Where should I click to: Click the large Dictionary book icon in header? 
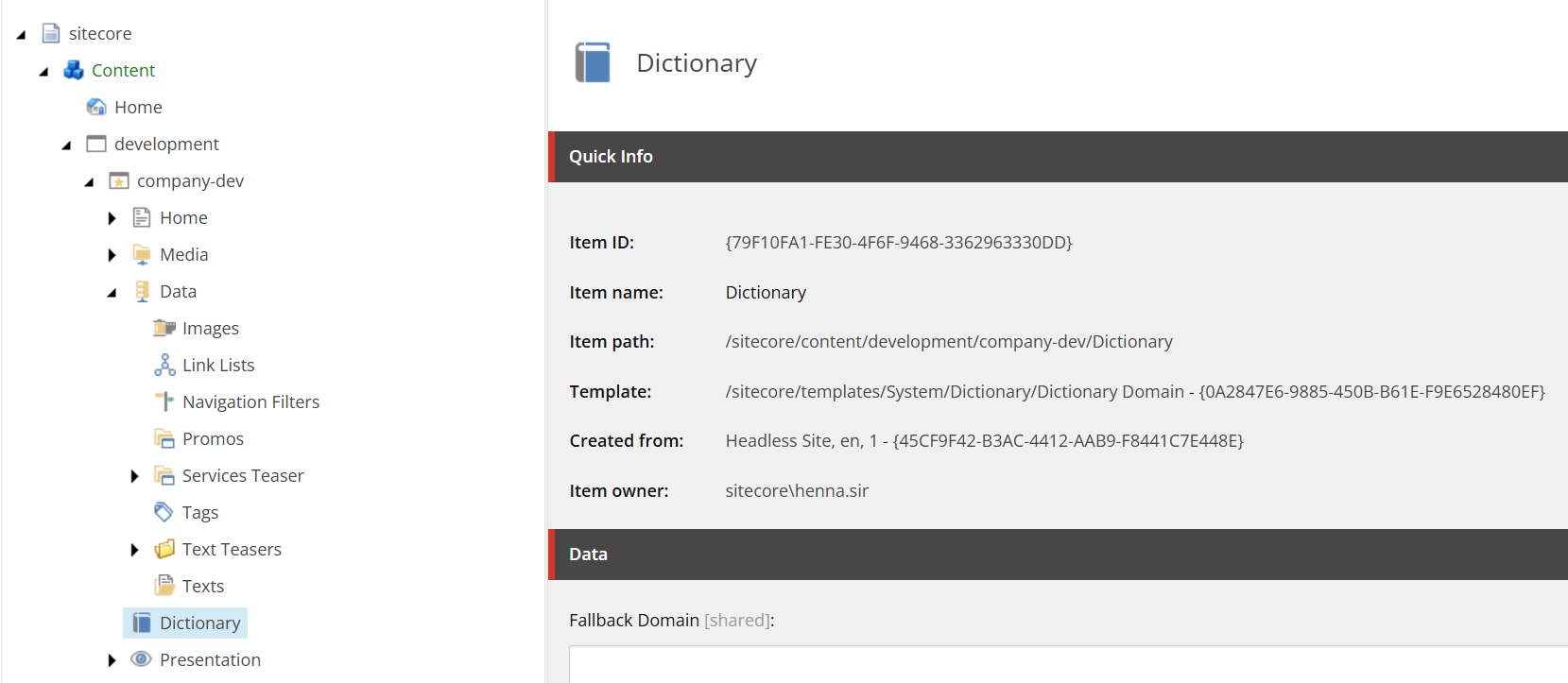coord(594,63)
